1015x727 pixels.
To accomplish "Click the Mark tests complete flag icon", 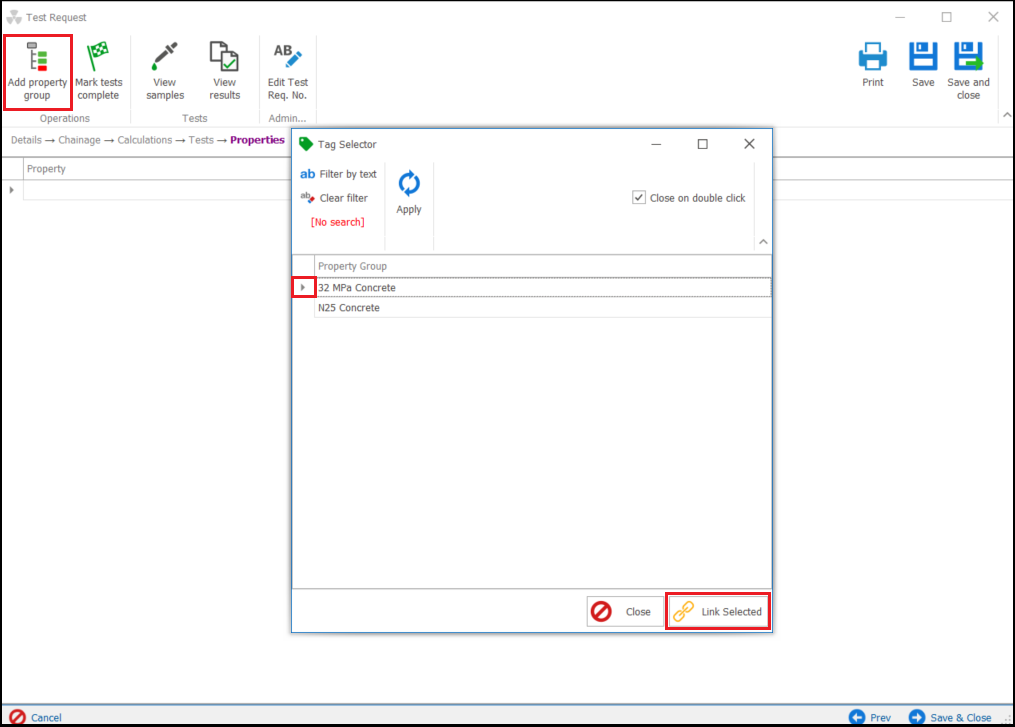I will (98, 57).
